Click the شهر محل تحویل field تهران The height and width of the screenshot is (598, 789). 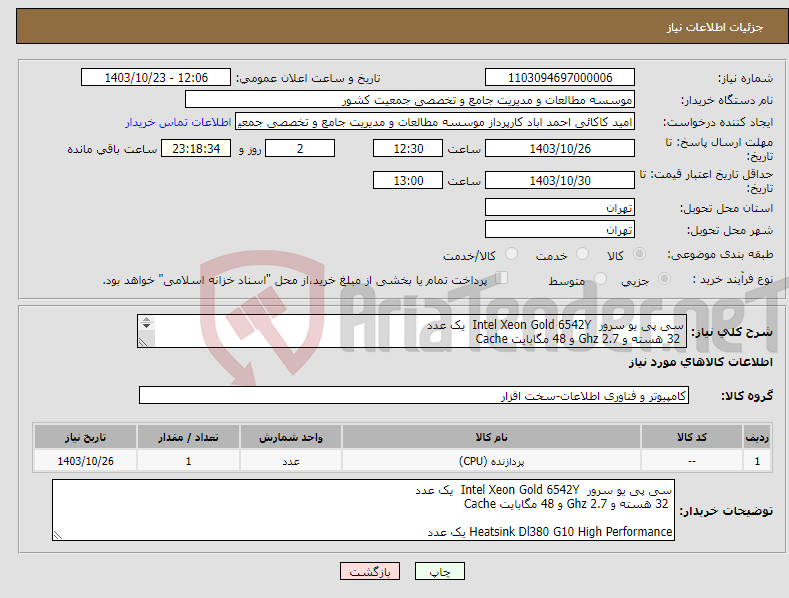560,229
